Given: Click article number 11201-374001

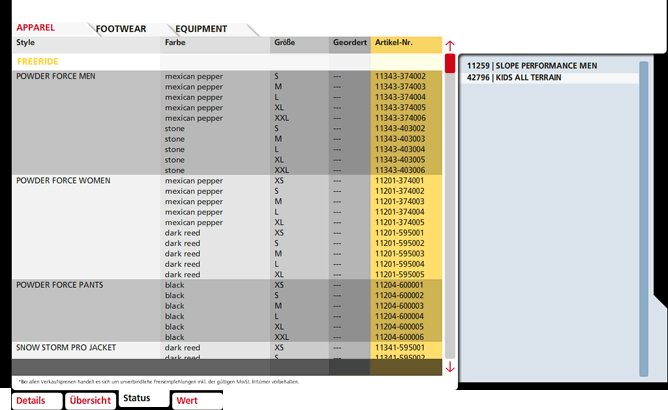Looking at the screenshot, I should [400, 181].
